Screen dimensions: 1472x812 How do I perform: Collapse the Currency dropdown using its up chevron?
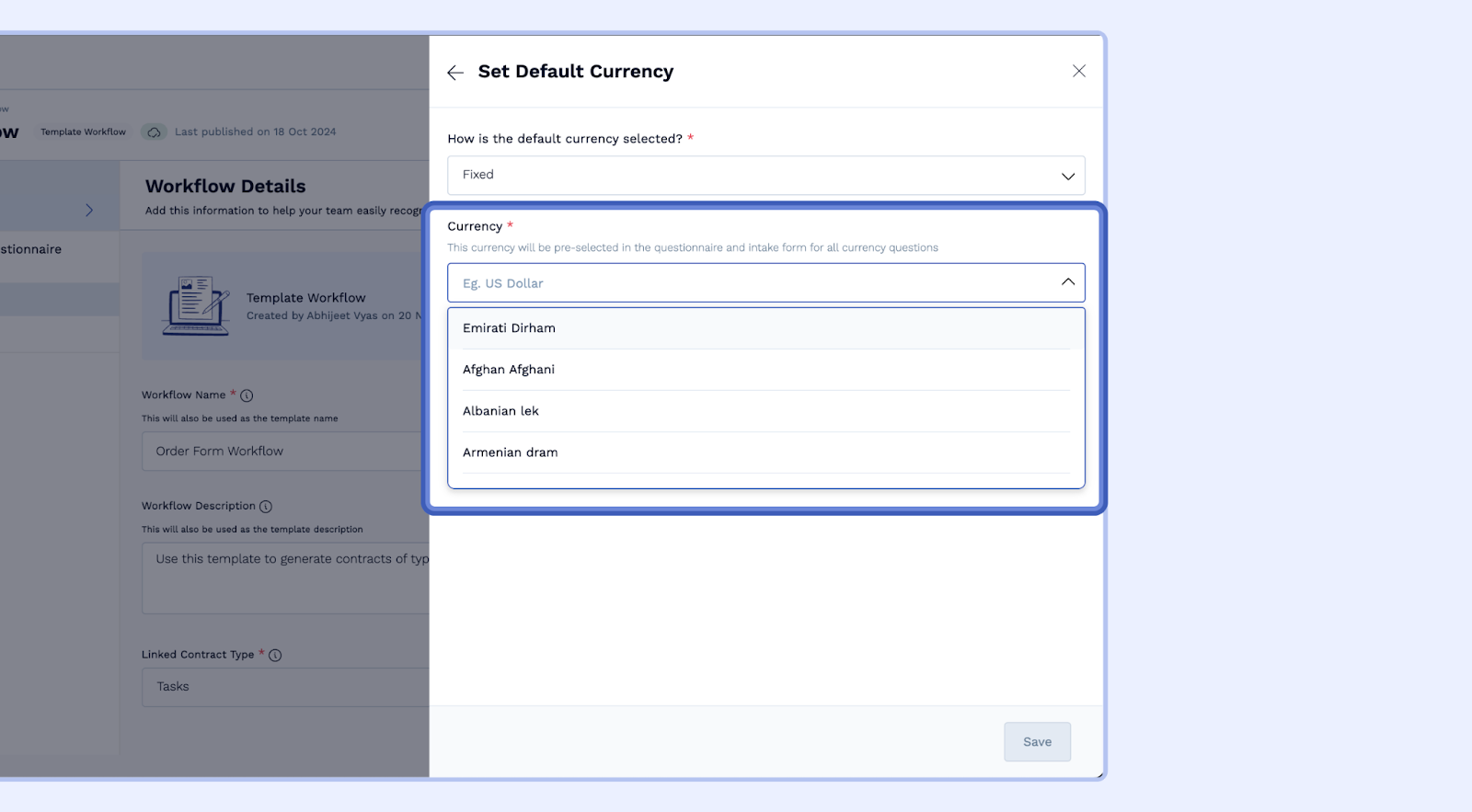(1067, 282)
